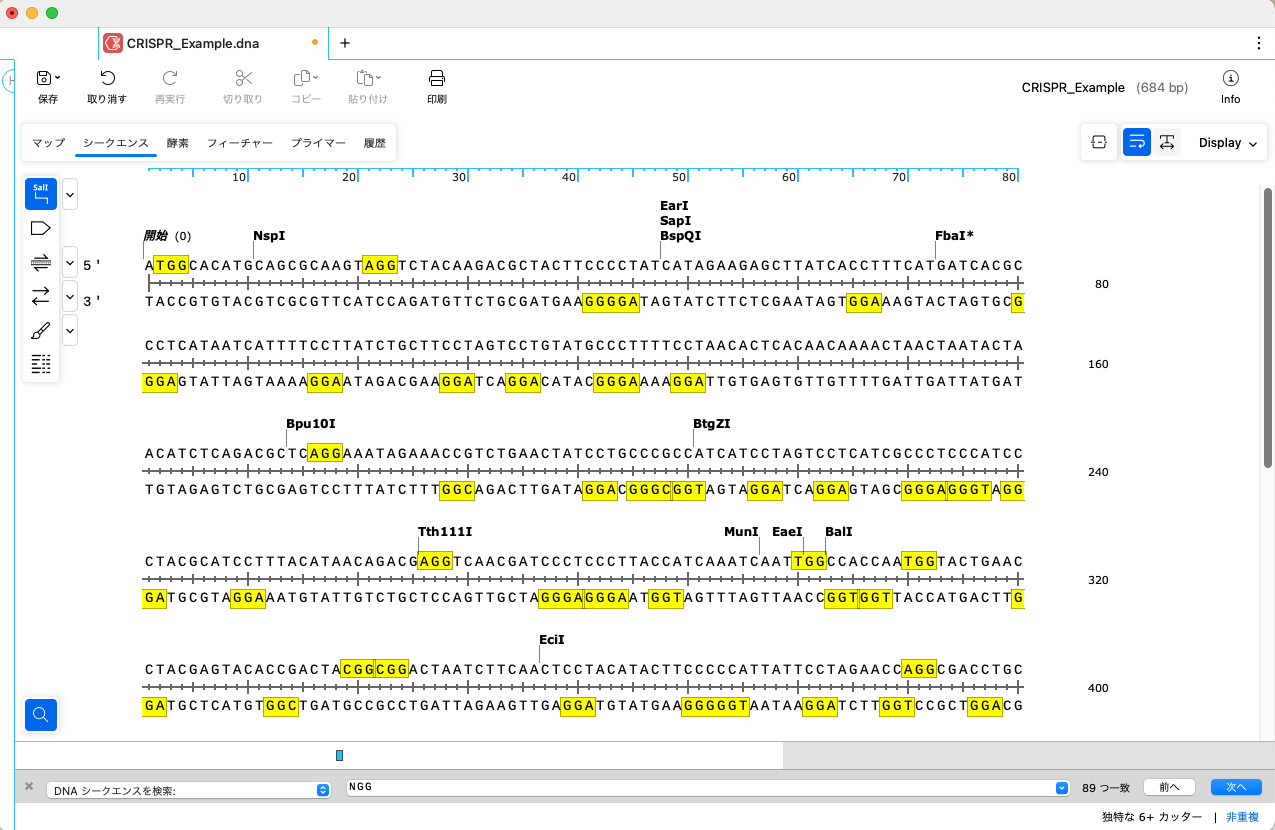Toggle the region selection mode
The height and width of the screenshot is (830, 1275).
1098,141
